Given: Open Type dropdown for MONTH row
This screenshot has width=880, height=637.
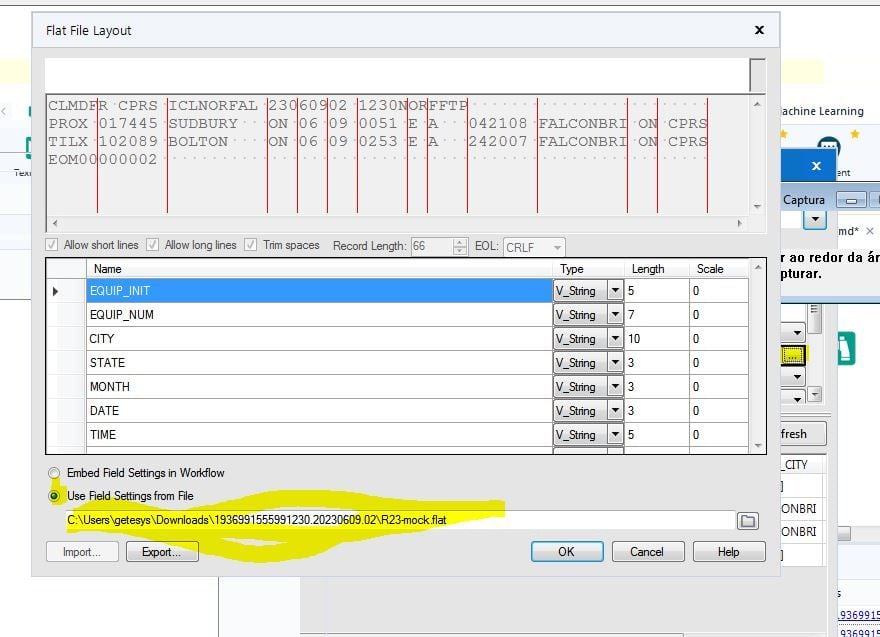Looking at the screenshot, I should point(615,387).
